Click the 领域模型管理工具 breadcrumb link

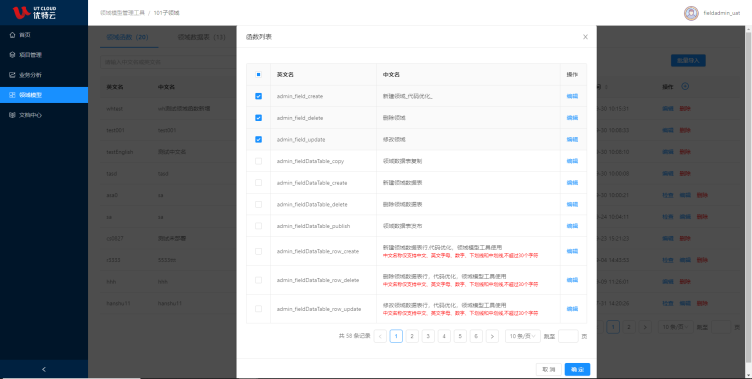[x=122, y=13]
